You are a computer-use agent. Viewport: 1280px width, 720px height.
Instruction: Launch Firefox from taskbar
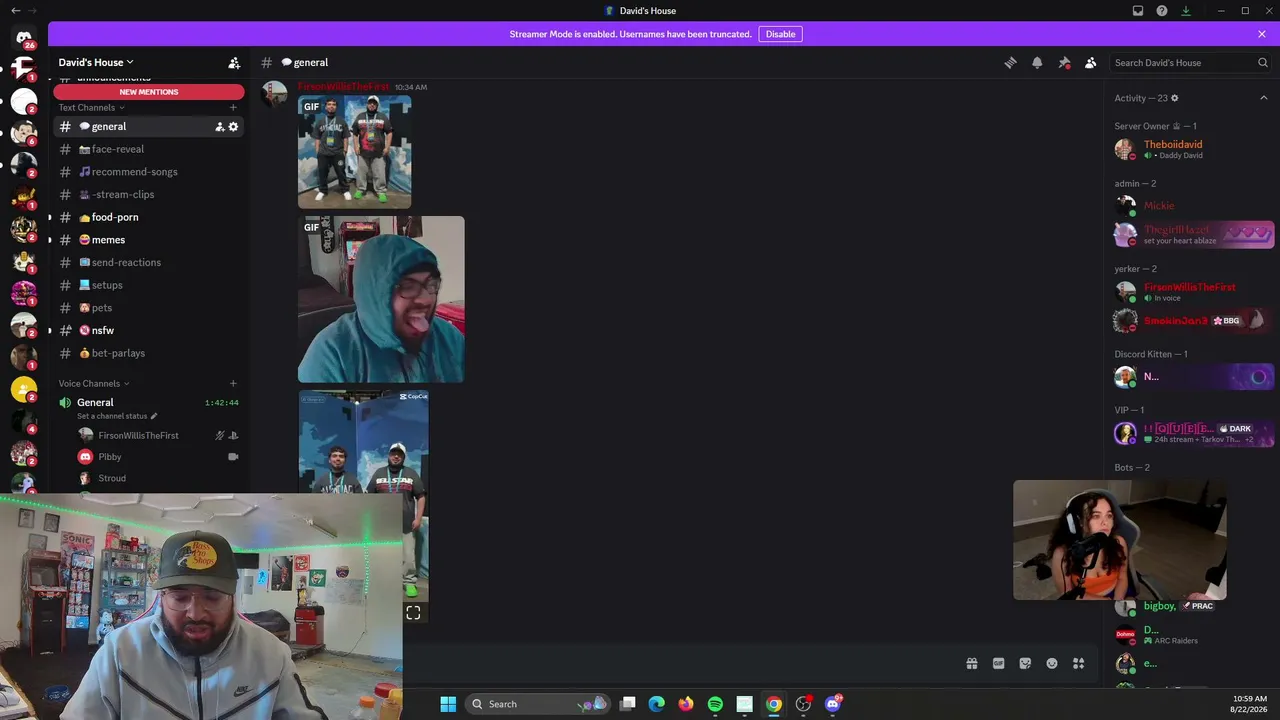[685, 704]
